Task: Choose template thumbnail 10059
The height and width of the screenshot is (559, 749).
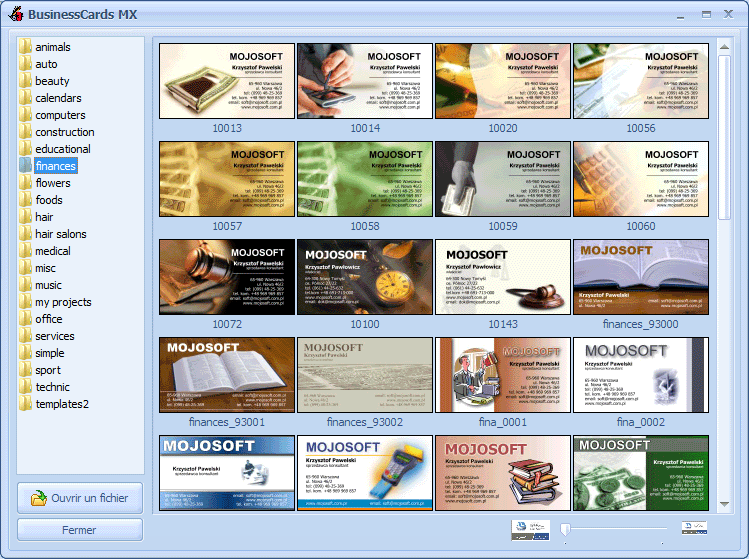Action: point(503,179)
